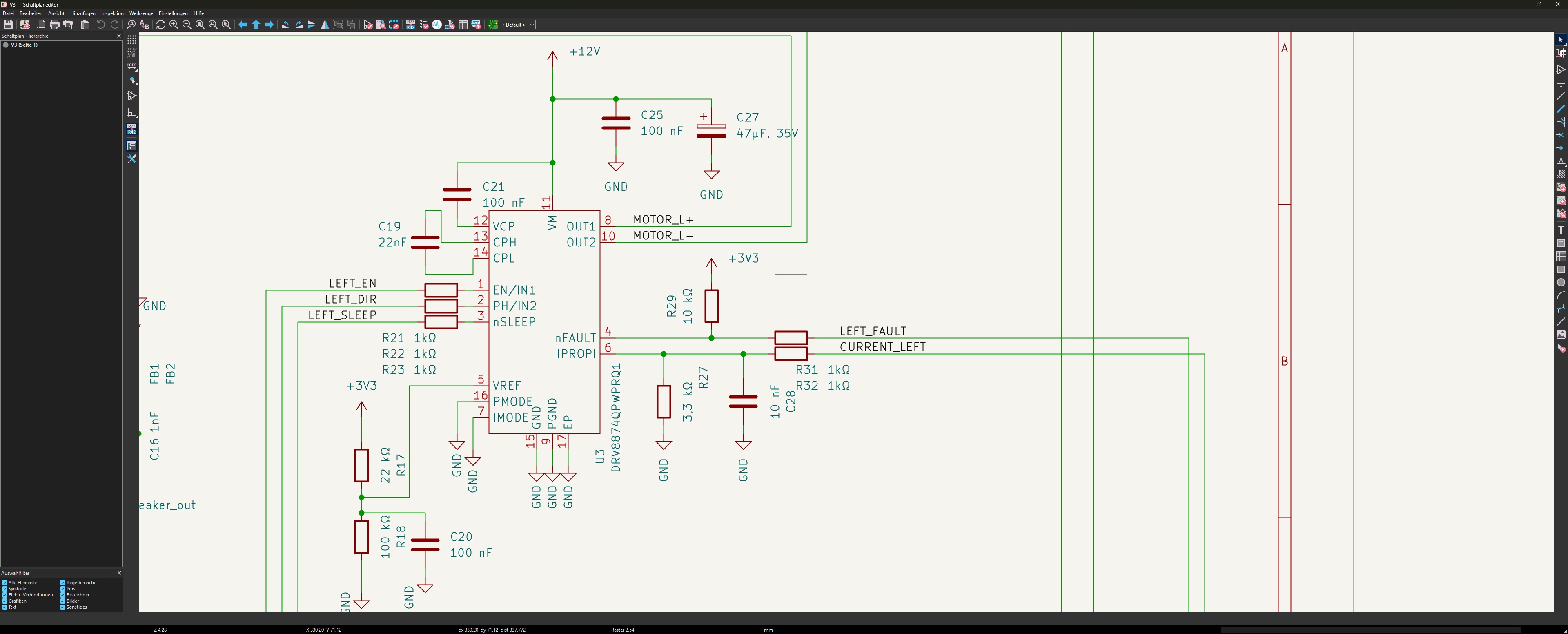This screenshot has height=634, width=1568.
Task: Annotate schematic symbols R42 icon
Action: 411,25
